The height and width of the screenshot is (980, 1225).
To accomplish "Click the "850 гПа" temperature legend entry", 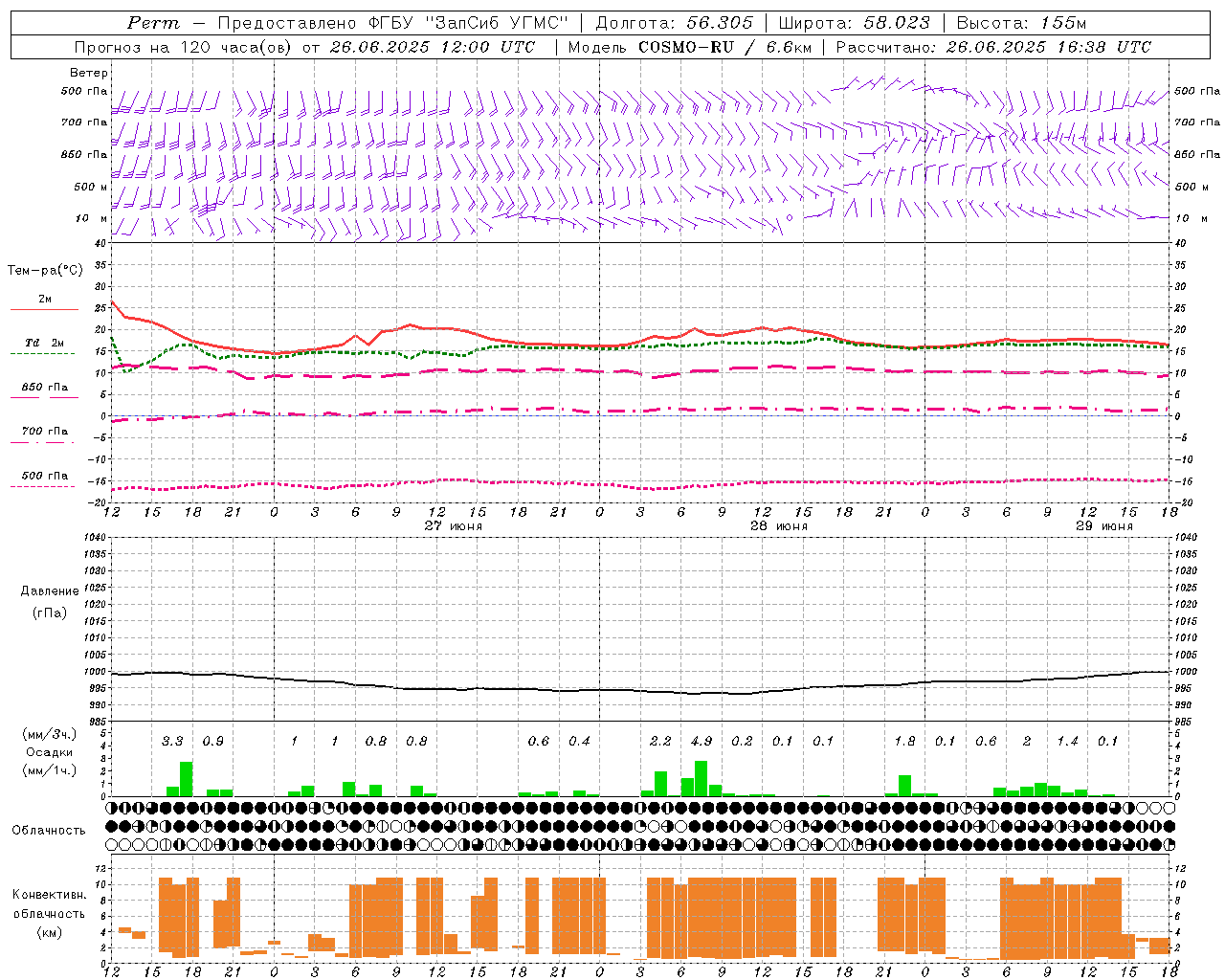I will pos(45,387).
